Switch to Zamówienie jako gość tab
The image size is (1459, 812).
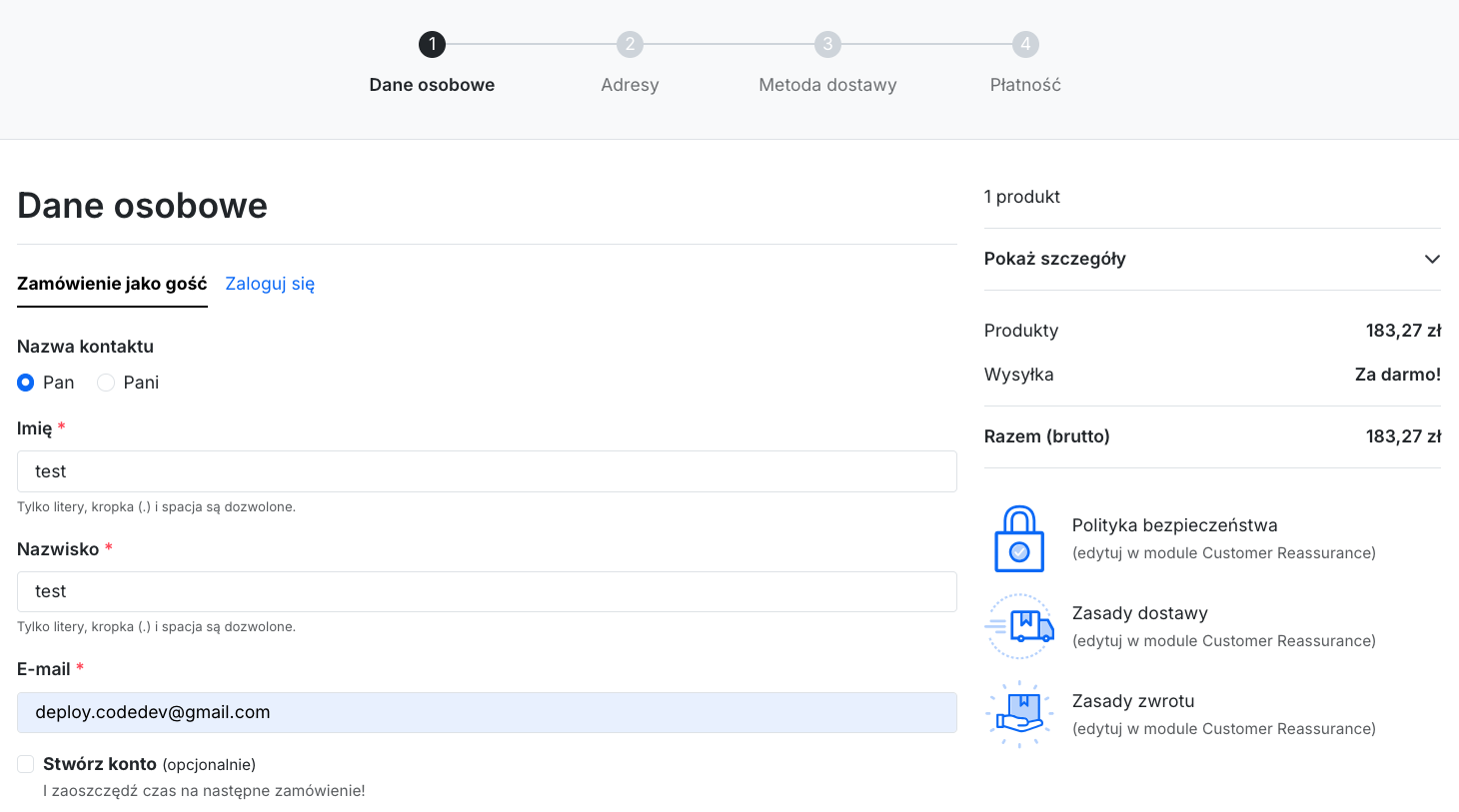point(112,284)
